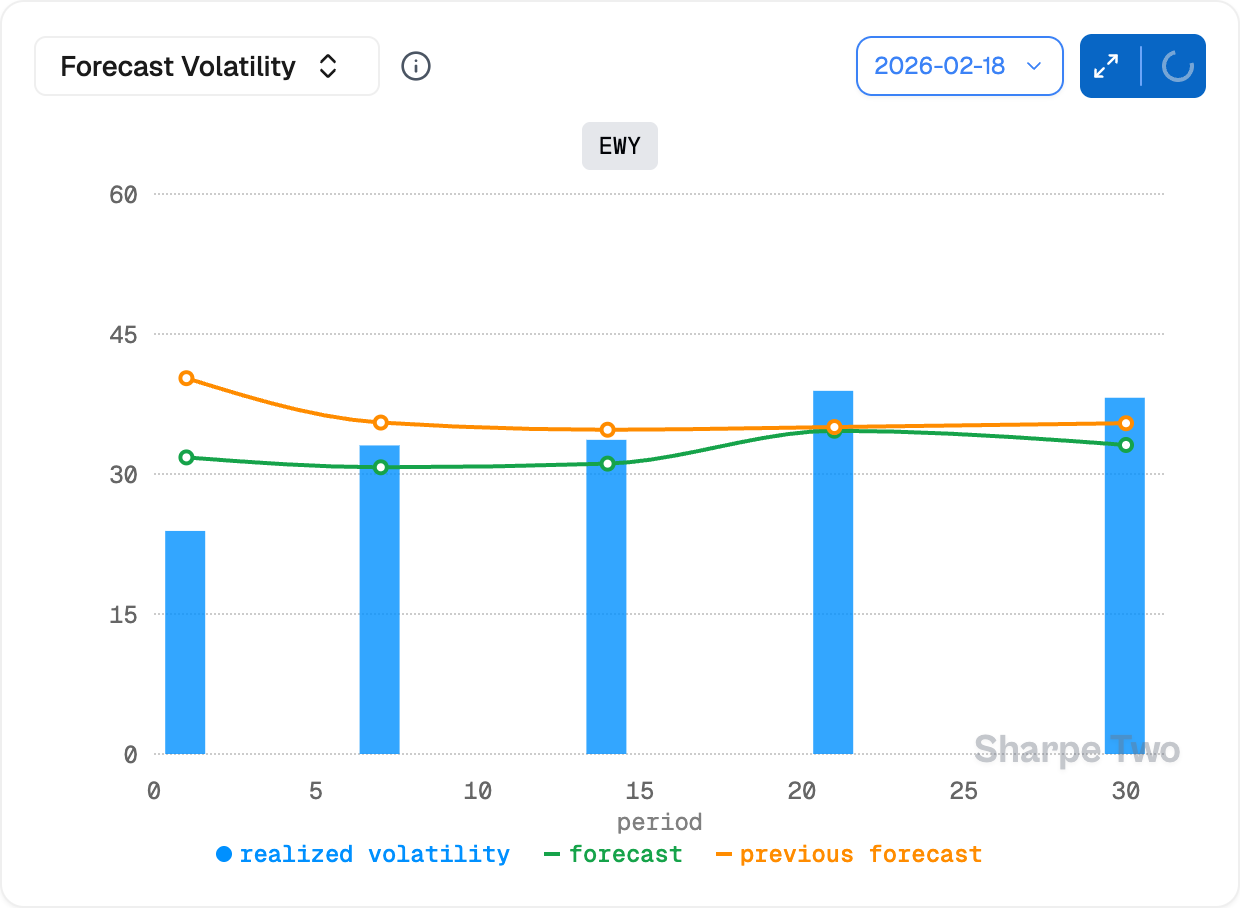Screen dimensions: 1240x908
Task: Click the blue realized volatility legend dot
Action: [x=224, y=855]
